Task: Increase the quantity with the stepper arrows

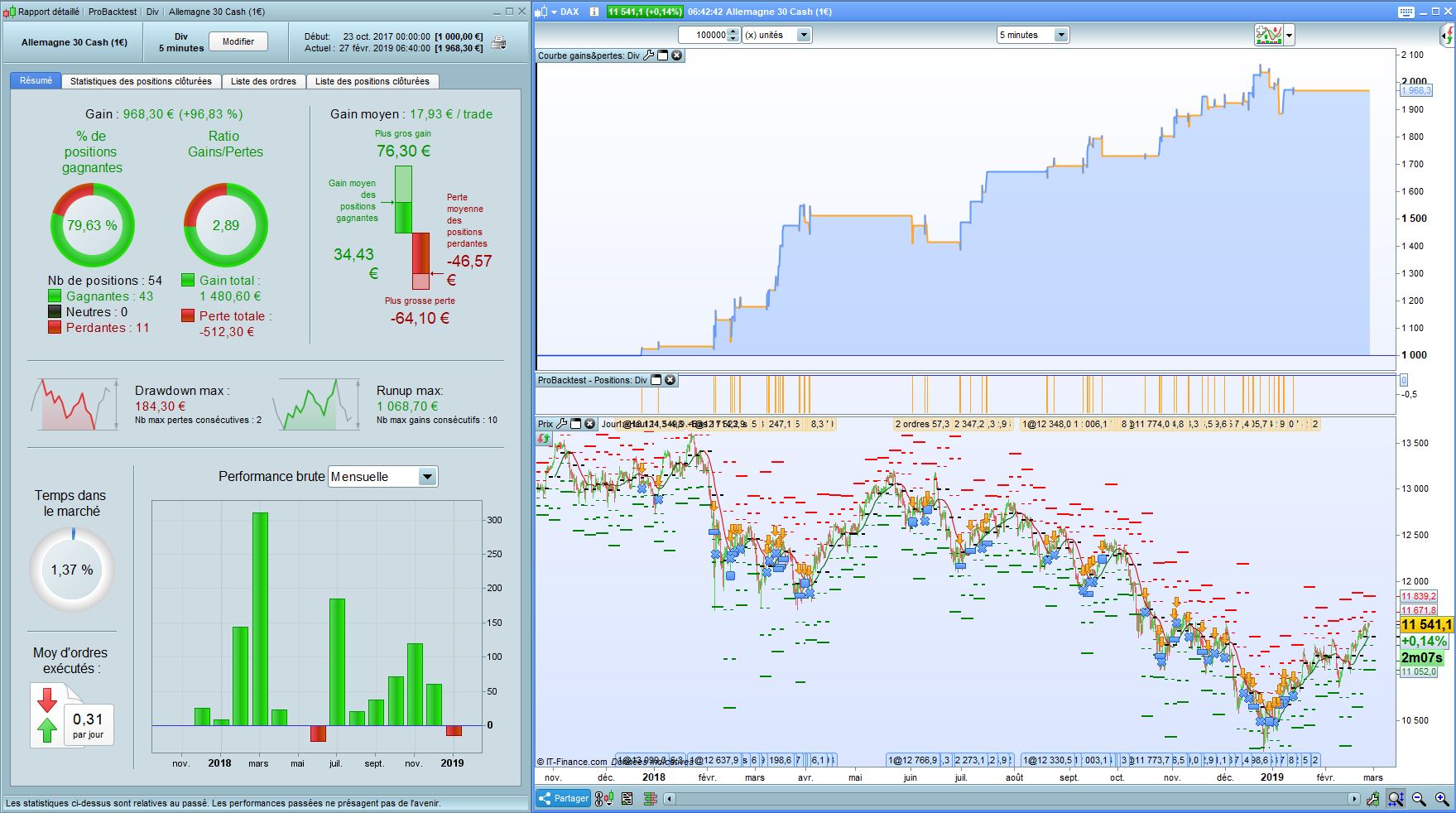Action: point(733,31)
